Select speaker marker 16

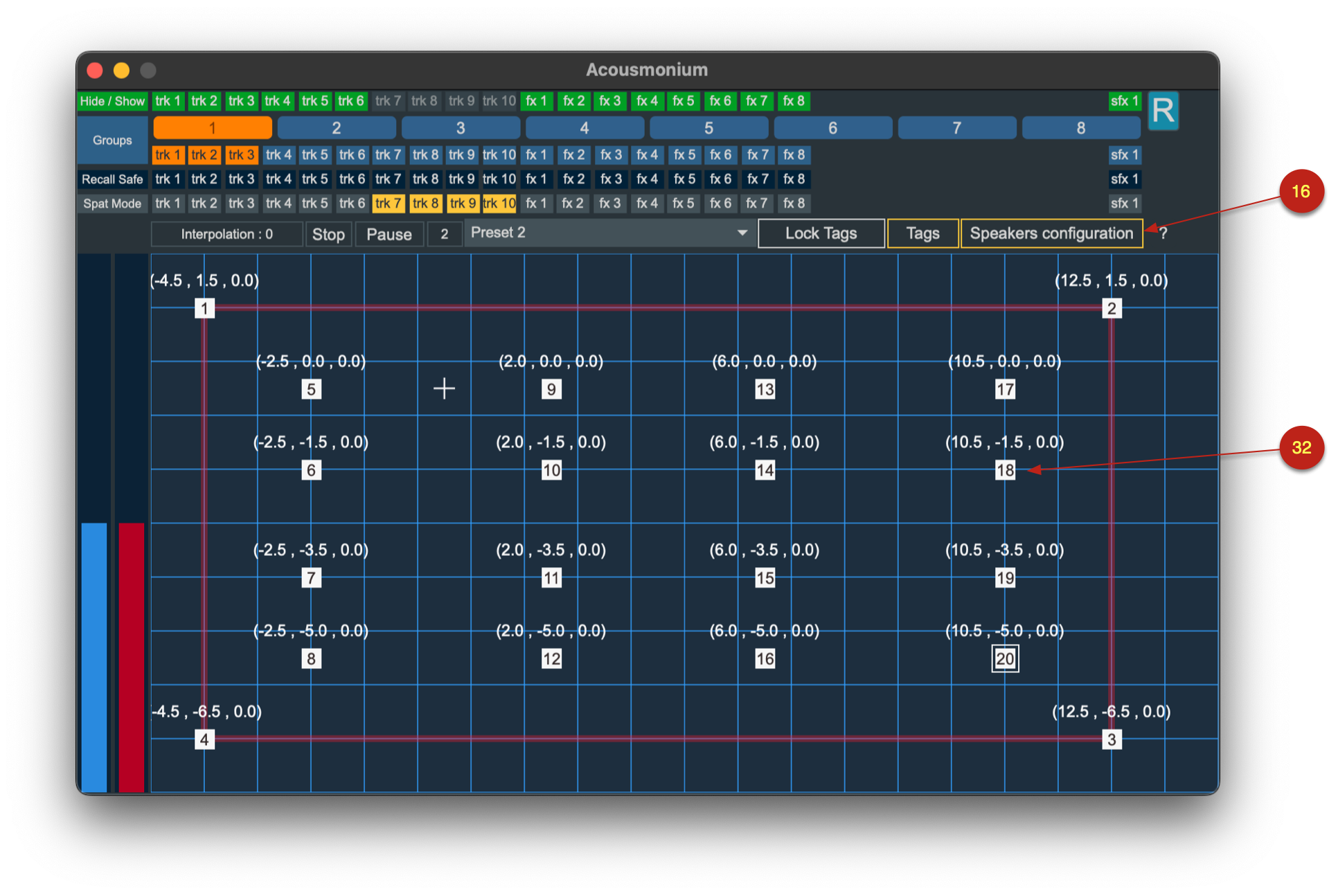point(765,658)
